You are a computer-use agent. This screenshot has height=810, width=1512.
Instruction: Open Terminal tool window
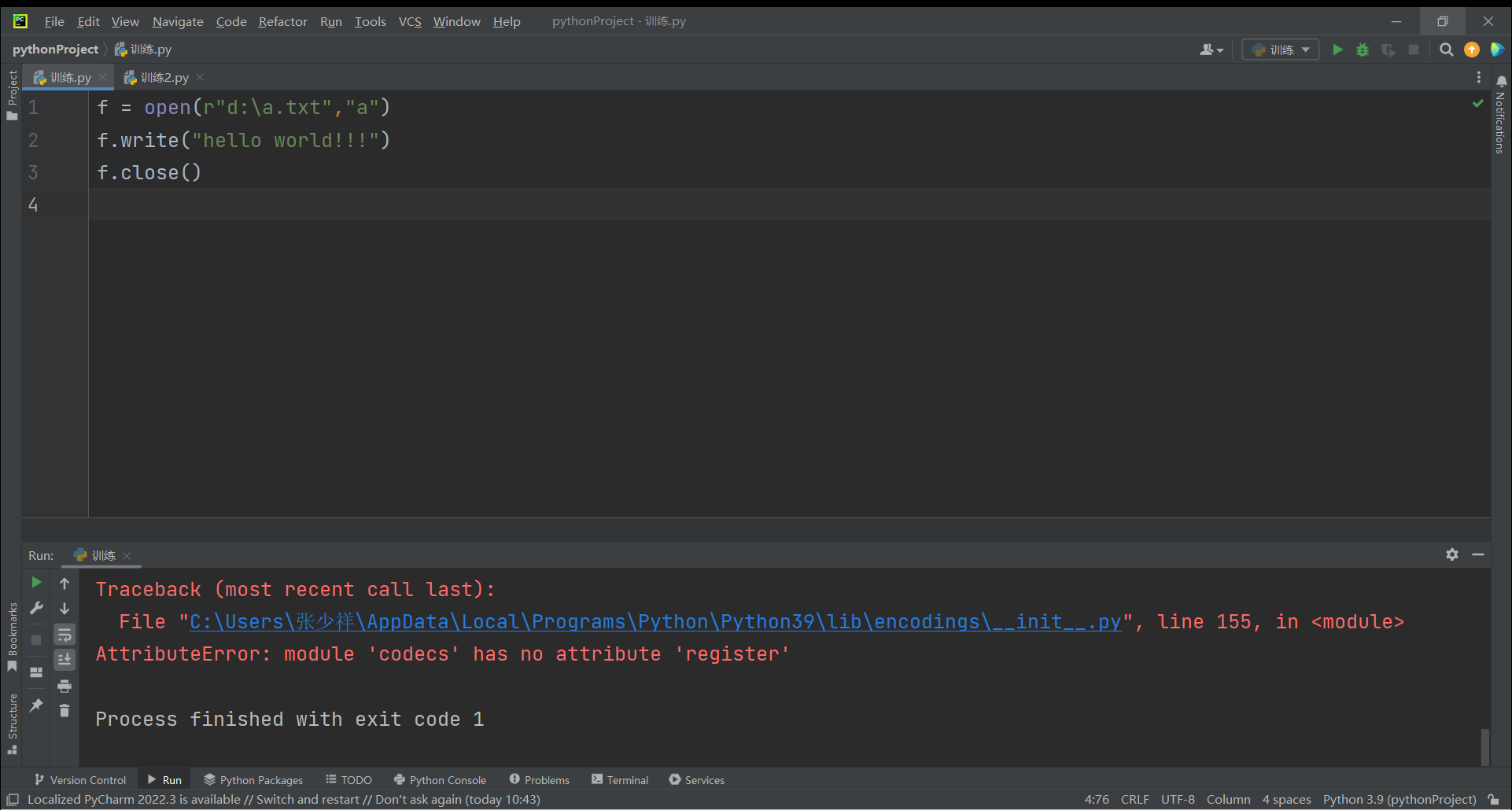[620, 779]
